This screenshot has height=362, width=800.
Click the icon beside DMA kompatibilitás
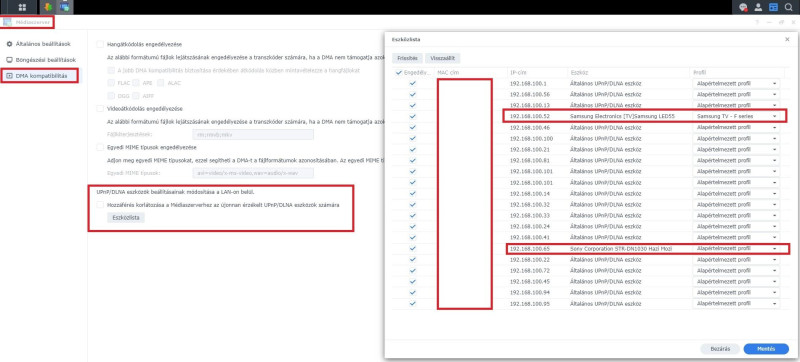pos(9,76)
